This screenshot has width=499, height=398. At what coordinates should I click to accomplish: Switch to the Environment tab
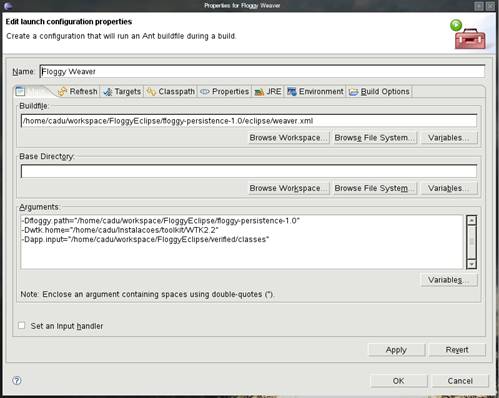[x=315, y=91]
